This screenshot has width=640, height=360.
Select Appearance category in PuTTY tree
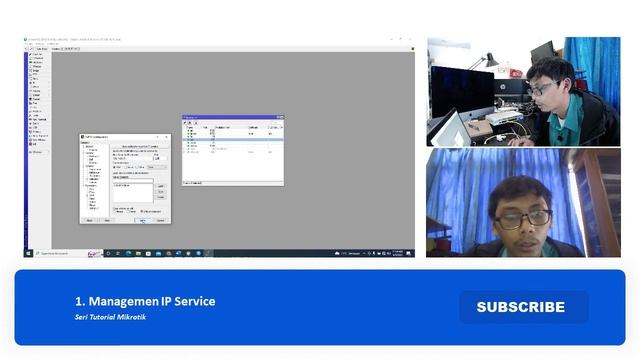[x=95, y=169]
